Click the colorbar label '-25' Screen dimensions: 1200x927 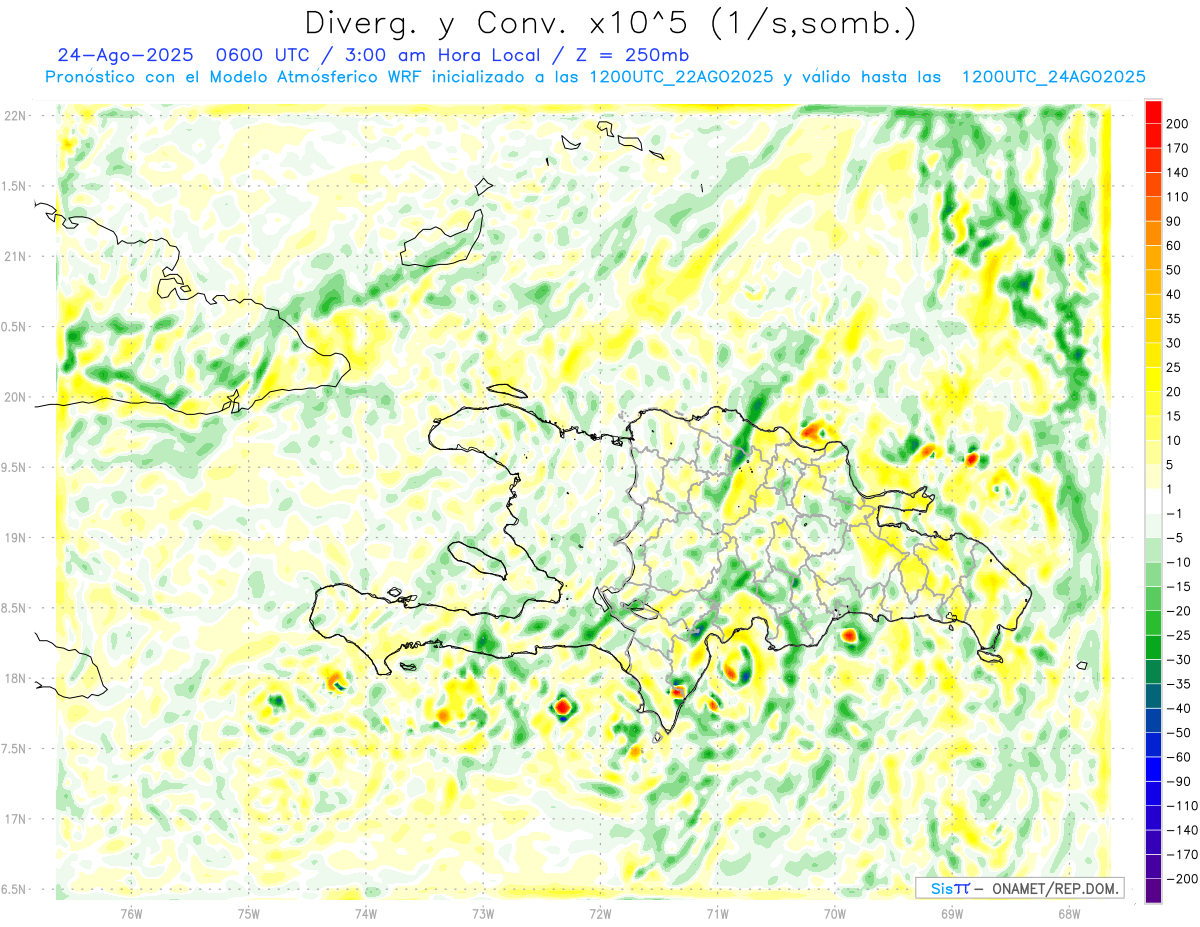click(1177, 635)
